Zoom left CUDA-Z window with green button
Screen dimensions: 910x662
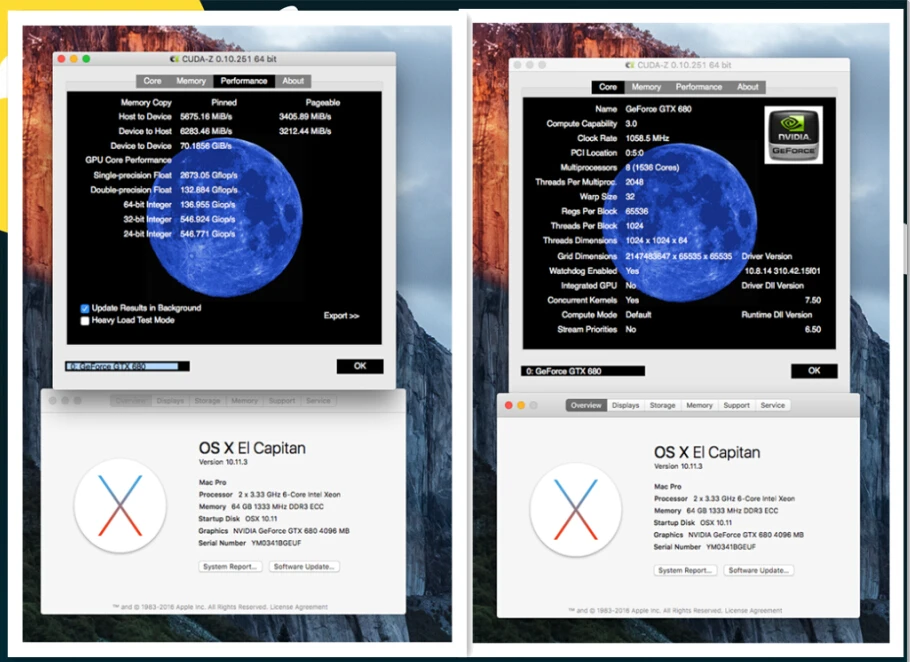click(86, 59)
